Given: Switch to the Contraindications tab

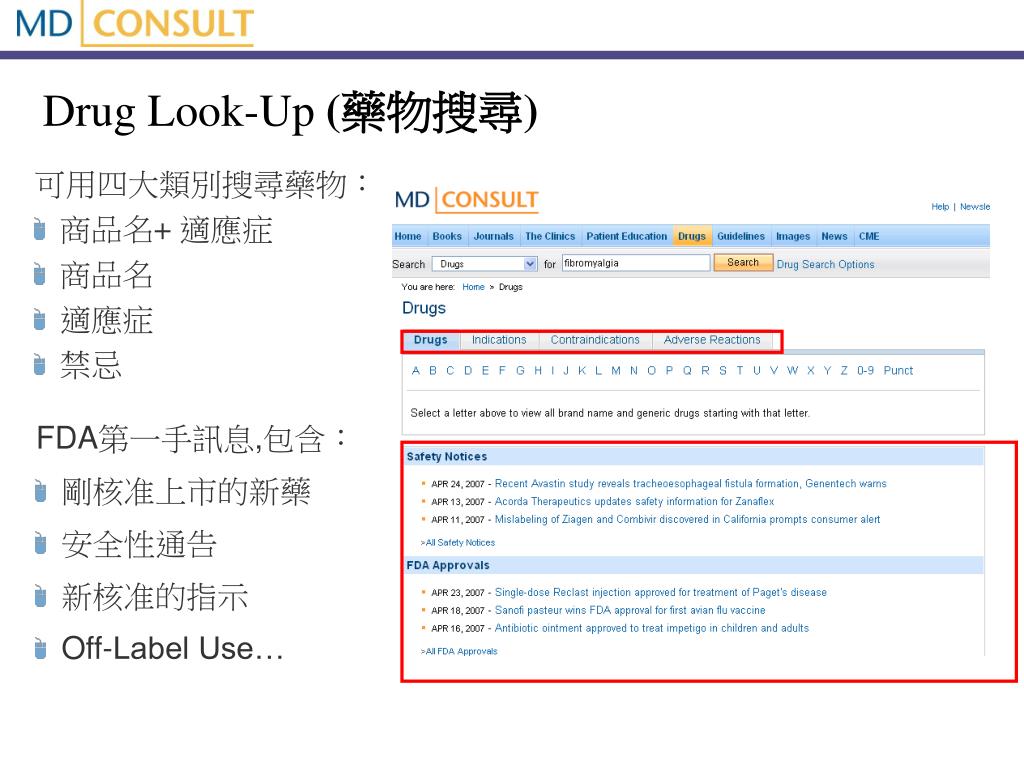Looking at the screenshot, I should 595,340.
